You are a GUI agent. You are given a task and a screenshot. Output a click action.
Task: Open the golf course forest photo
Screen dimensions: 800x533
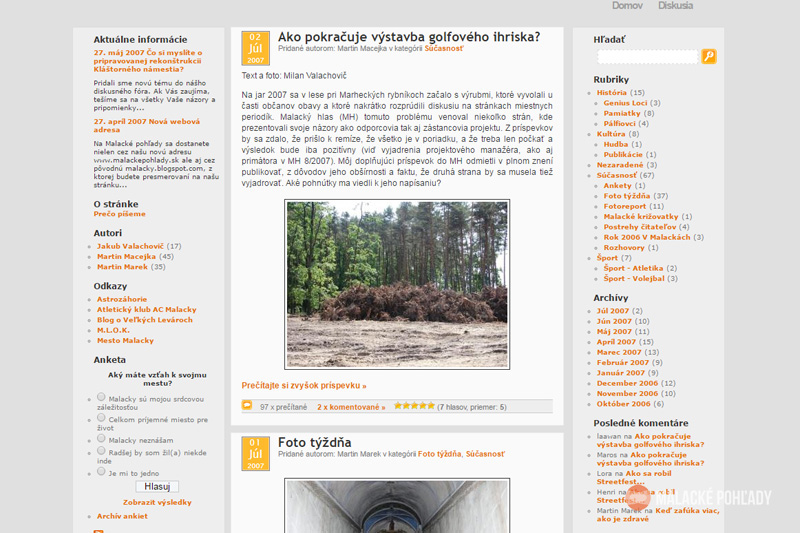pos(397,284)
